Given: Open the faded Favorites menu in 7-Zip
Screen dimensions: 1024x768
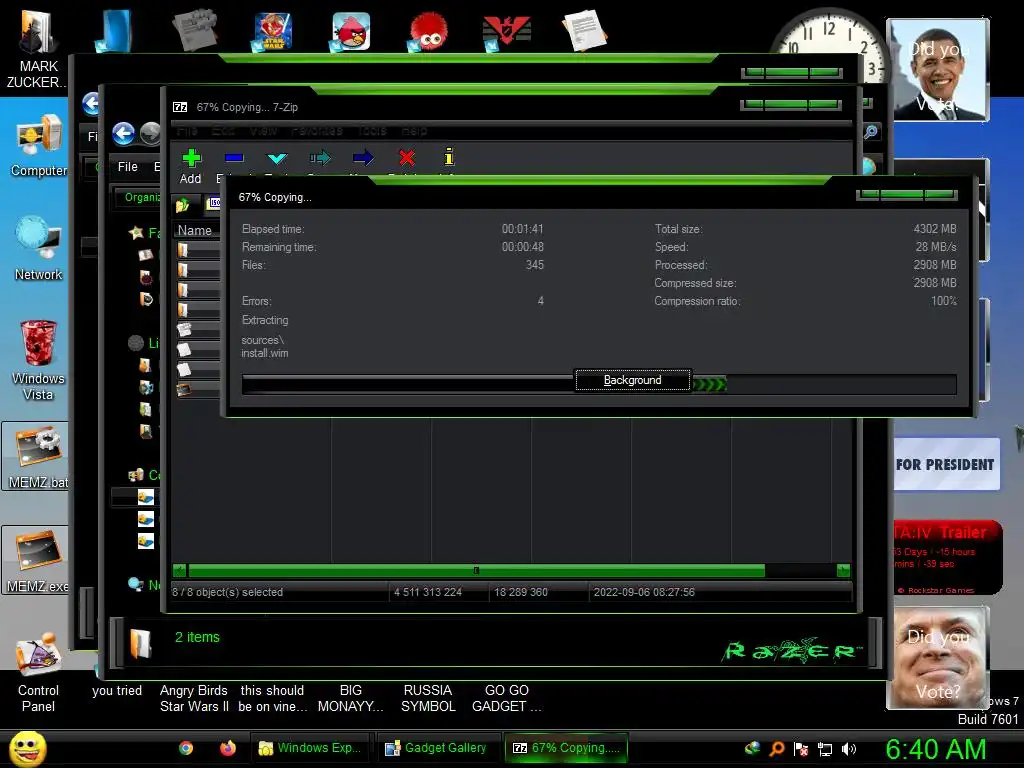Looking at the screenshot, I should tap(317, 131).
